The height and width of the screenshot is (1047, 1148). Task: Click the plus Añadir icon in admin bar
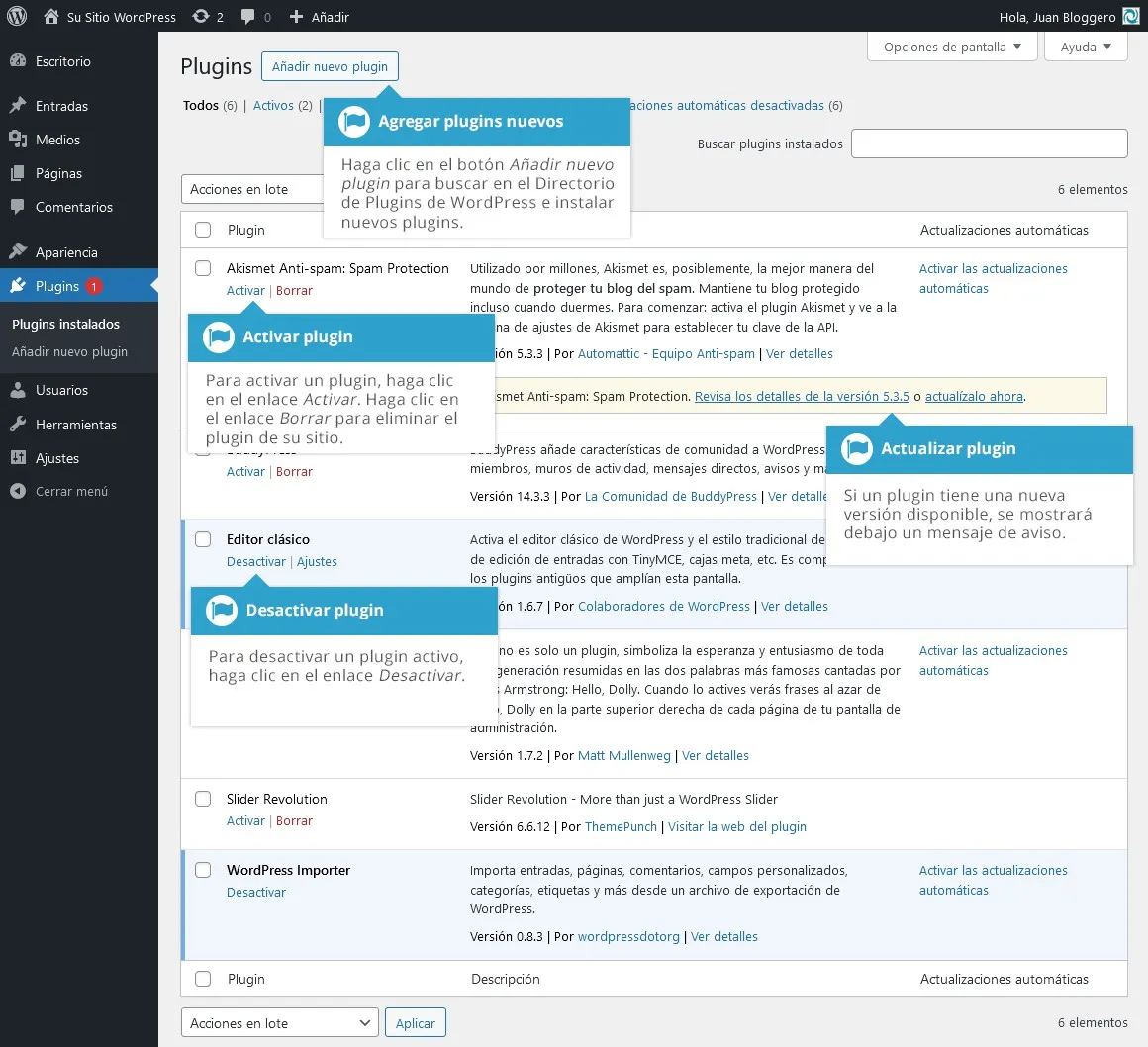(x=296, y=16)
